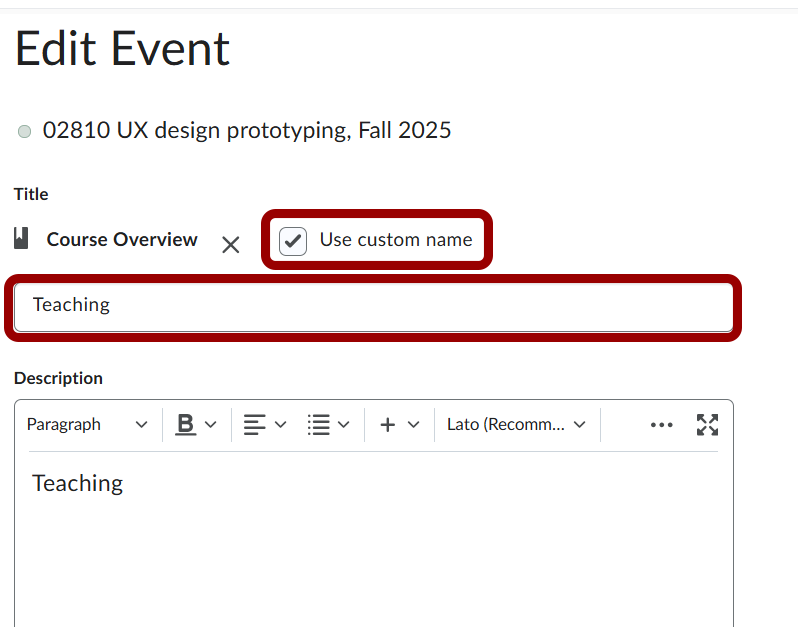Expand the alignment options chevron
798x627 pixels.
[281, 425]
